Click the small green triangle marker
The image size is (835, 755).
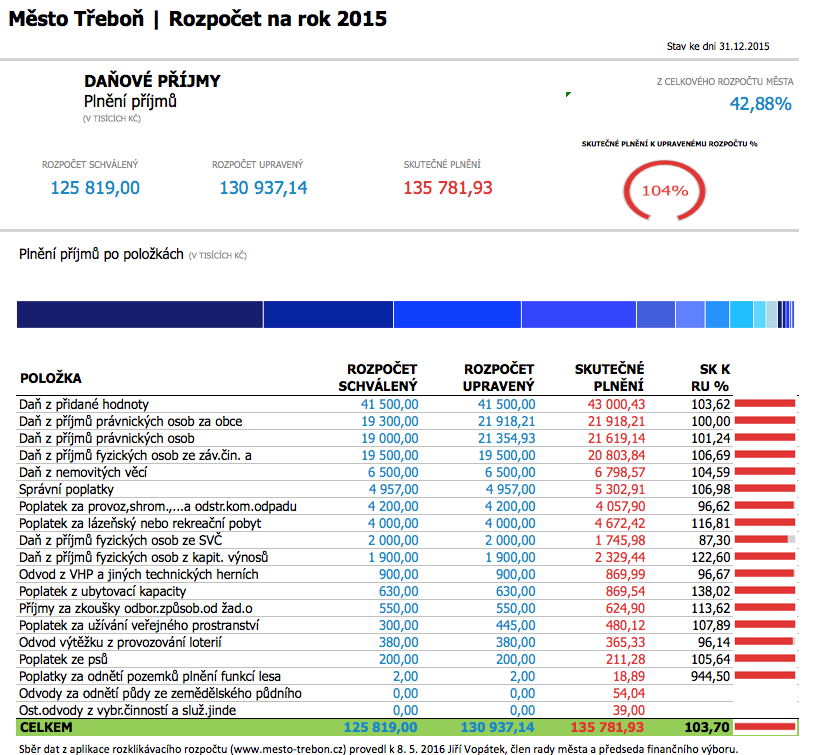pos(568,95)
